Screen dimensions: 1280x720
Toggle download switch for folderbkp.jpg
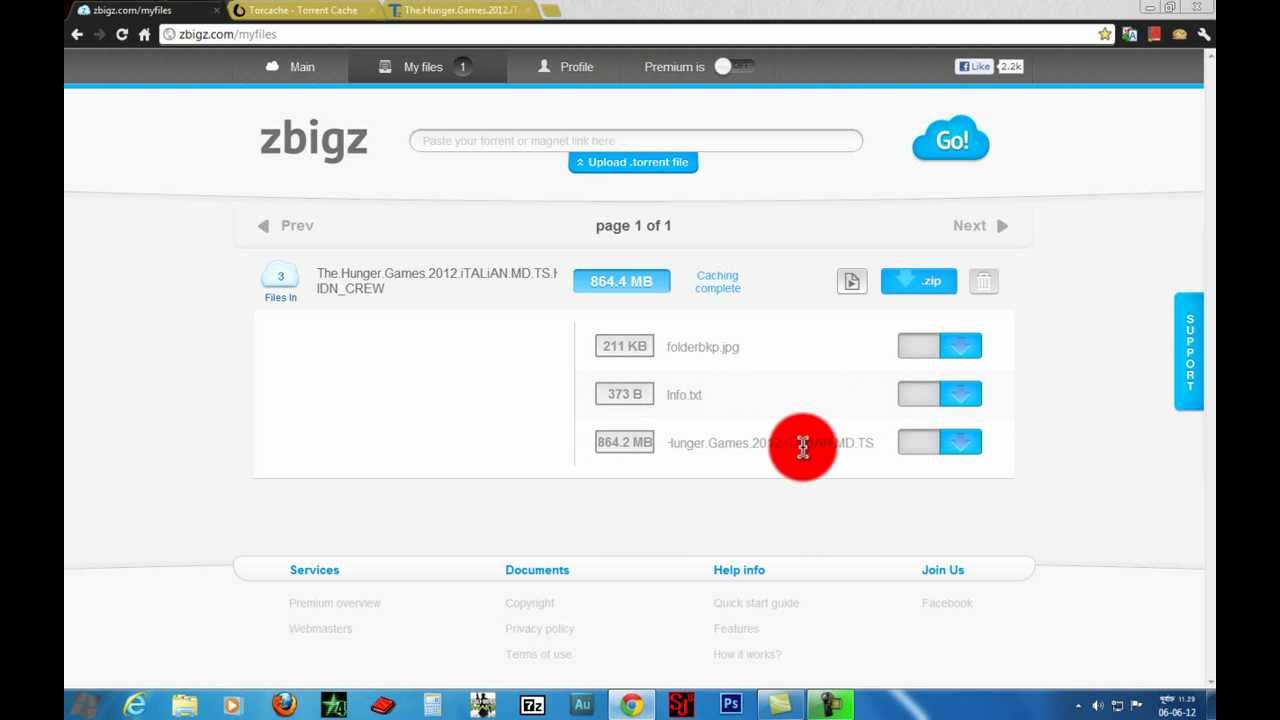[x=918, y=346]
